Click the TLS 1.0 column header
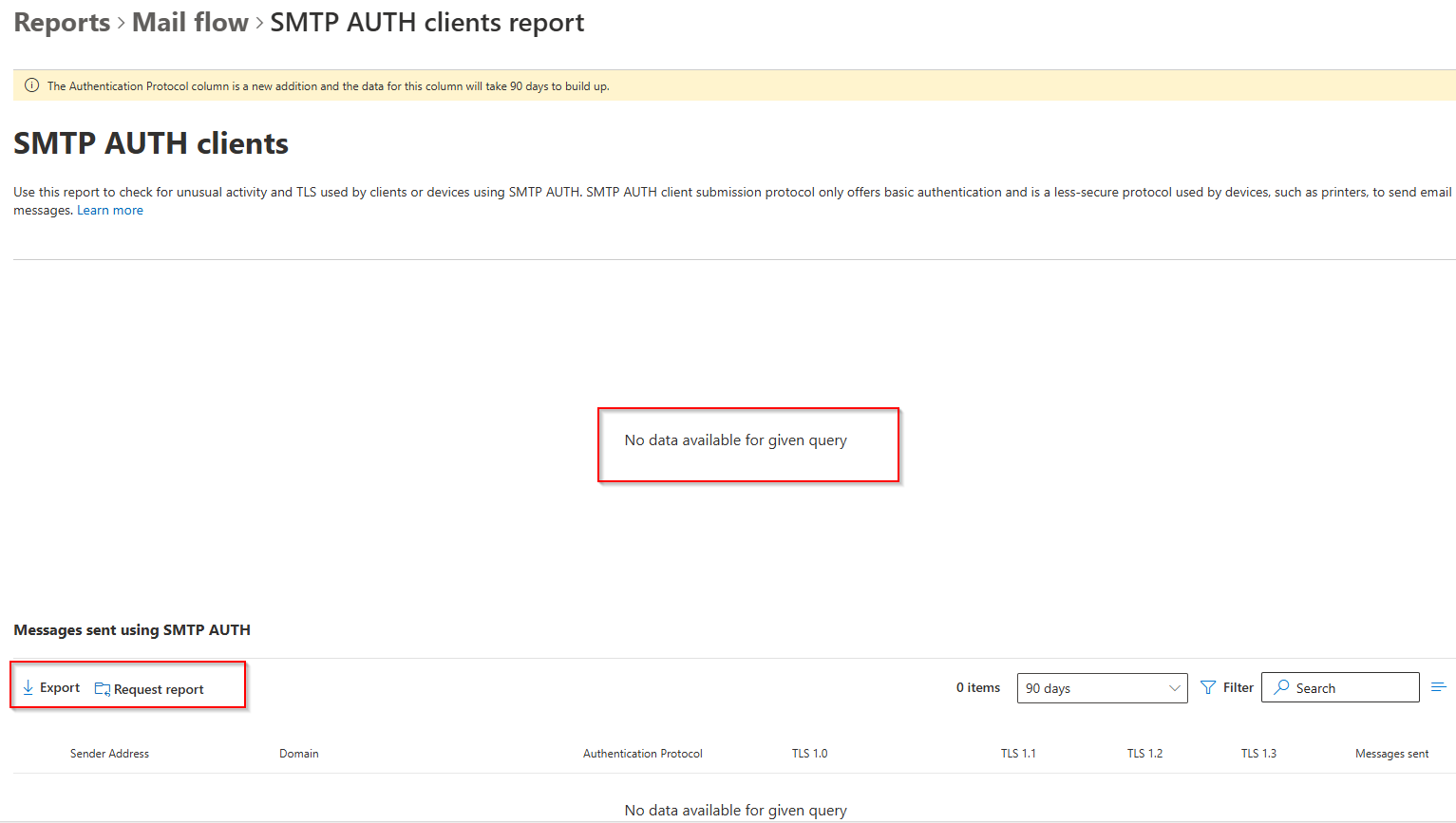The image size is (1456, 823). tap(809, 754)
